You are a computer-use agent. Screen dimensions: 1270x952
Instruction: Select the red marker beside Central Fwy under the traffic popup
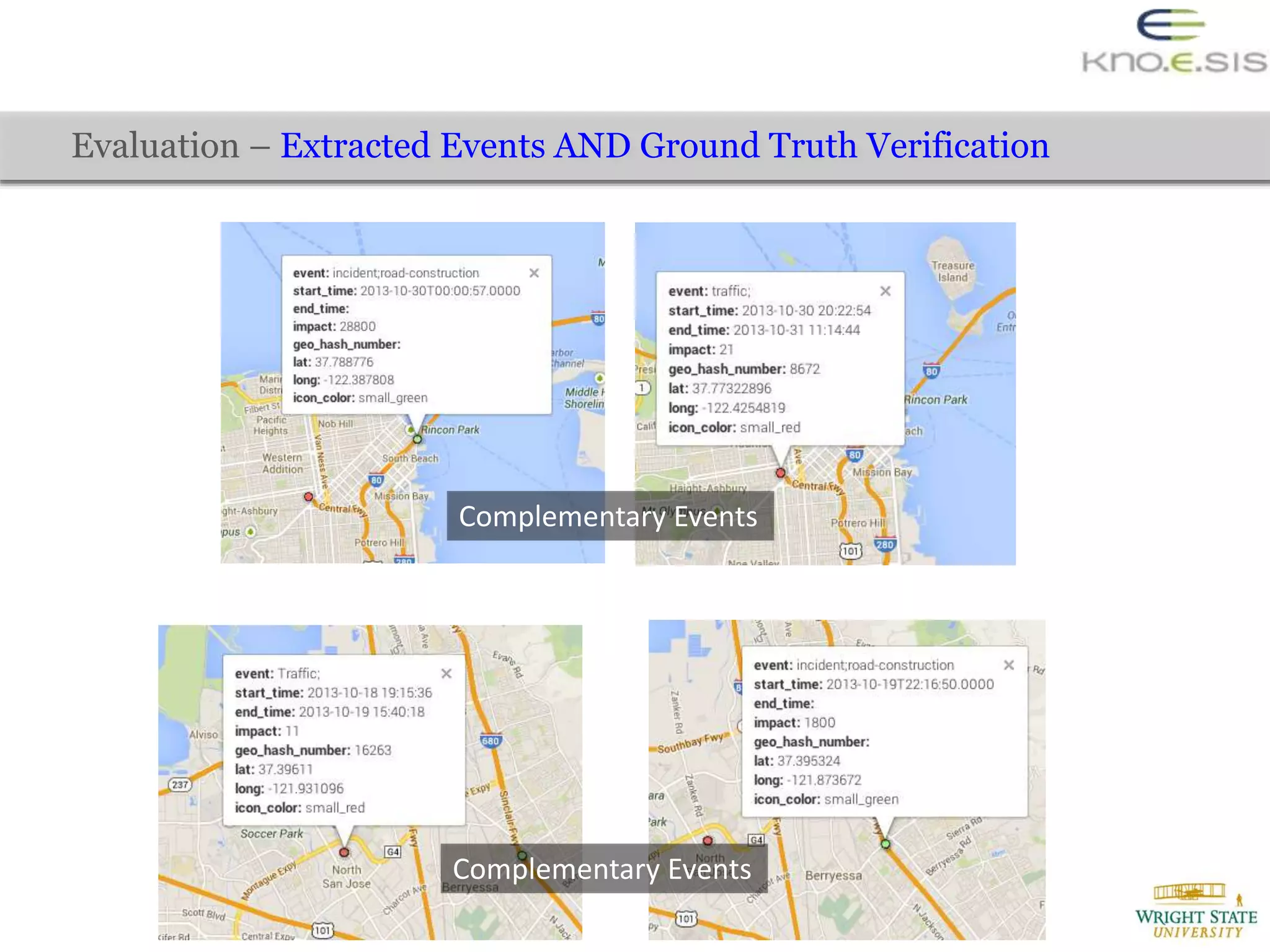pos(781,473)
